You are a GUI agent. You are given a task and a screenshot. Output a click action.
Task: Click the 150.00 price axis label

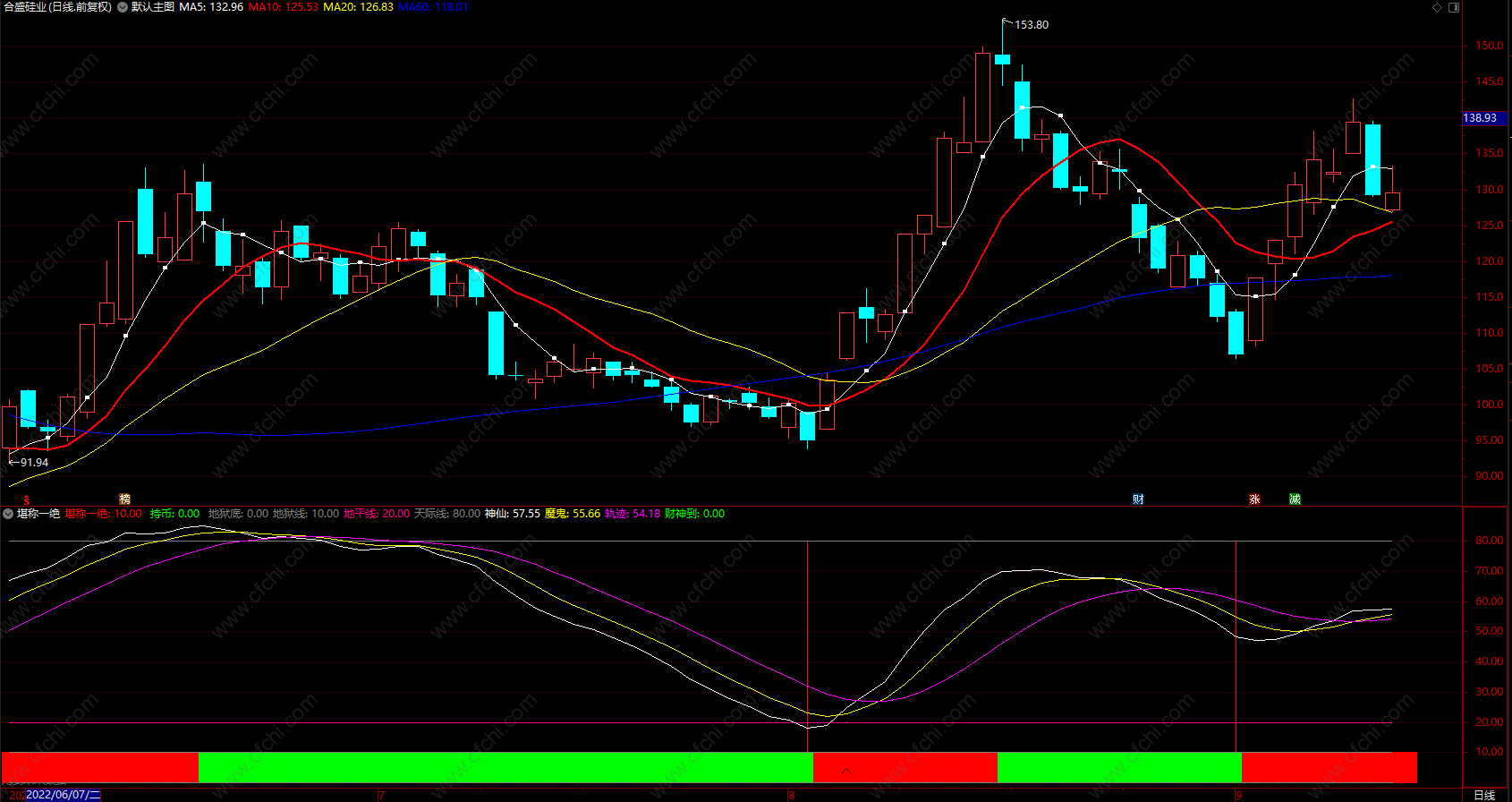(x=1490, y=46)
